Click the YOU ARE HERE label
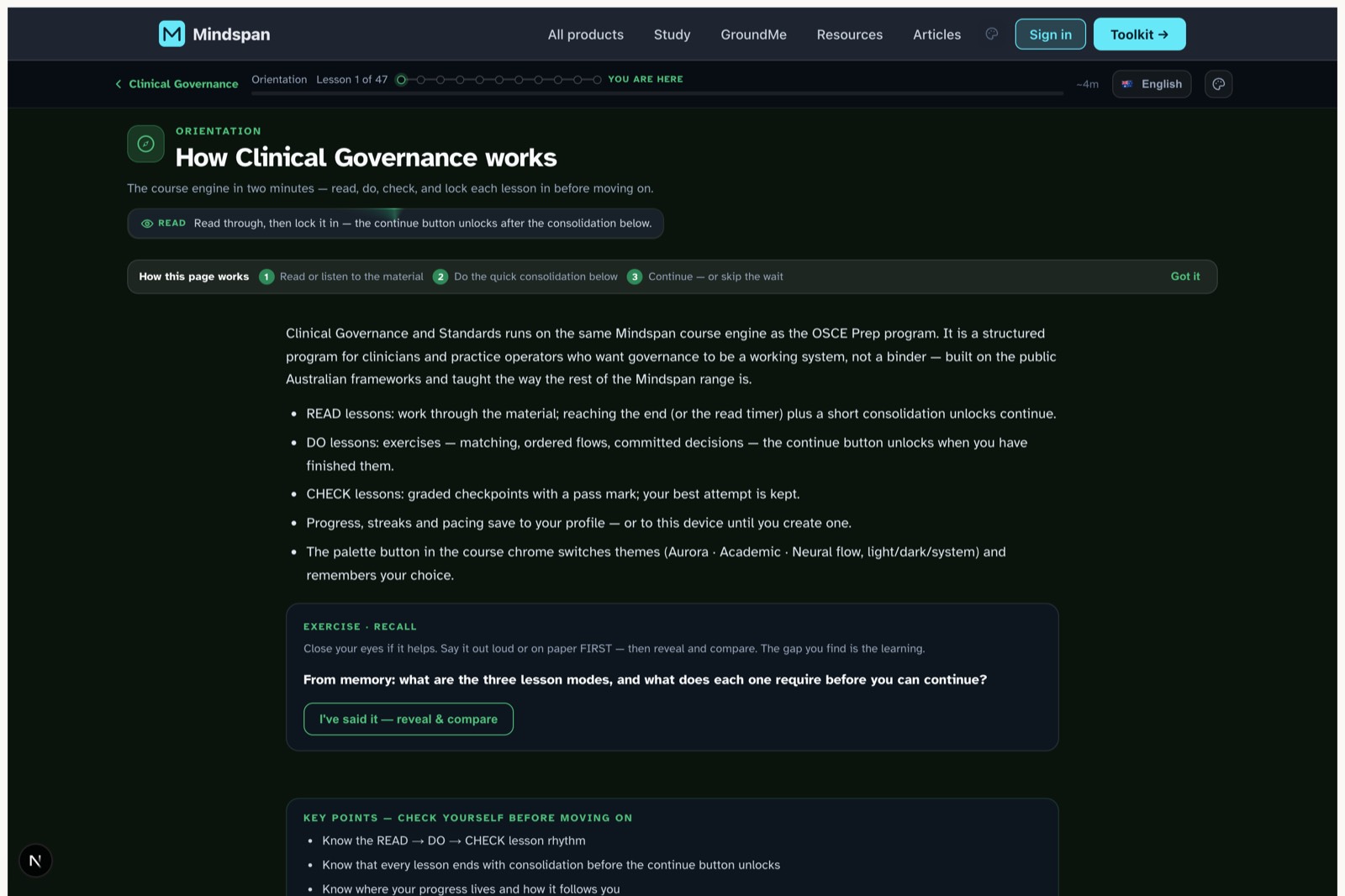Screen dimensions: 1345x896 pyautogui.click(x=646, y=79)
